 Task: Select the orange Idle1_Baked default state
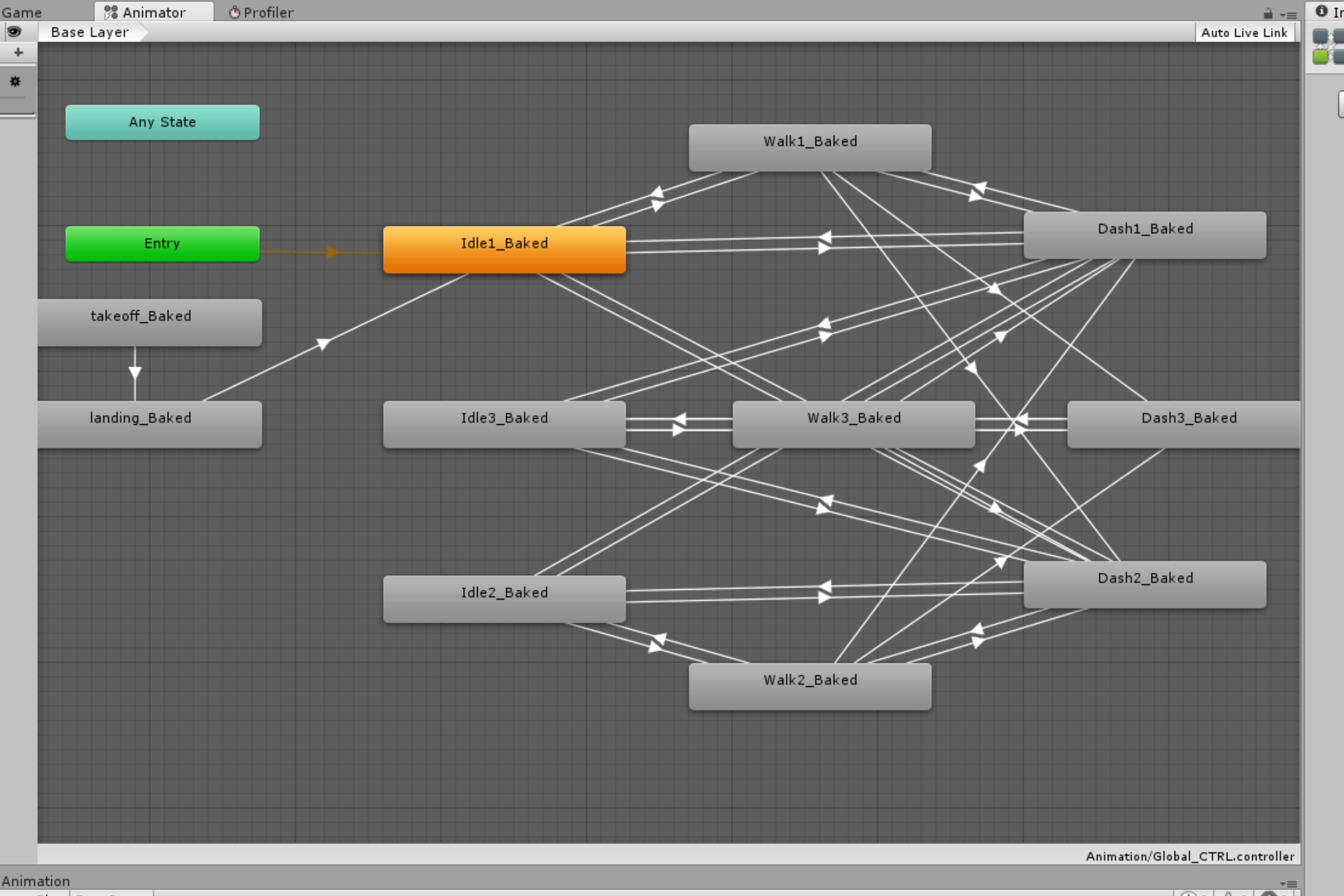point(504,250)
